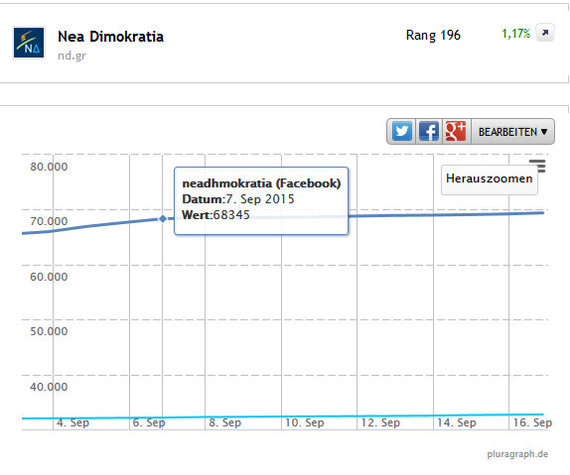Viewport: 570px width, 475px height.
Task: Click the Wert:68345 tooltip value
Action: click(x=216, y=215)
